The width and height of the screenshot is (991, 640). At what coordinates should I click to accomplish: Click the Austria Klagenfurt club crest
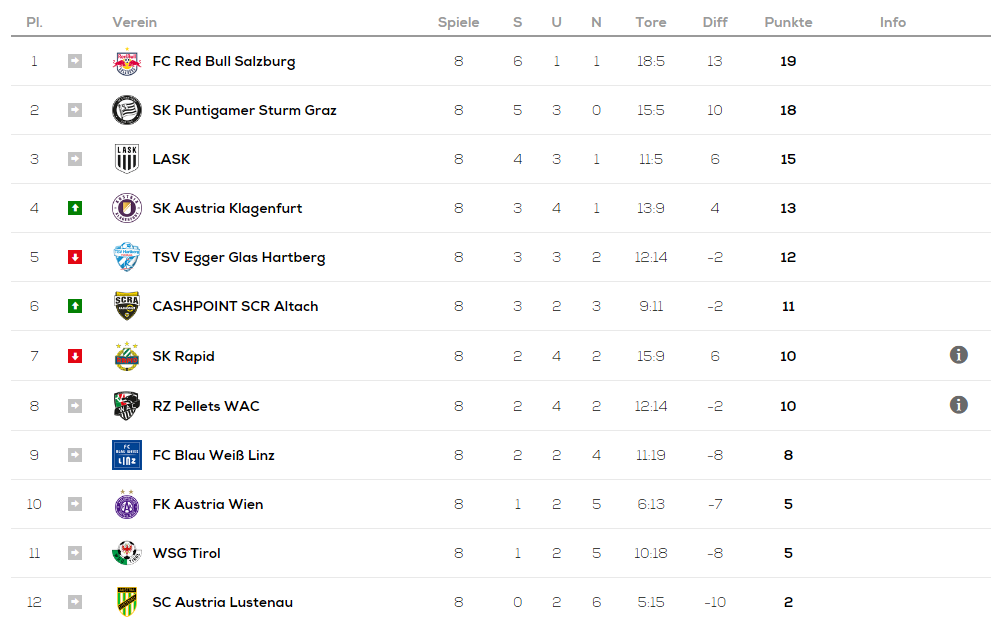127,208
